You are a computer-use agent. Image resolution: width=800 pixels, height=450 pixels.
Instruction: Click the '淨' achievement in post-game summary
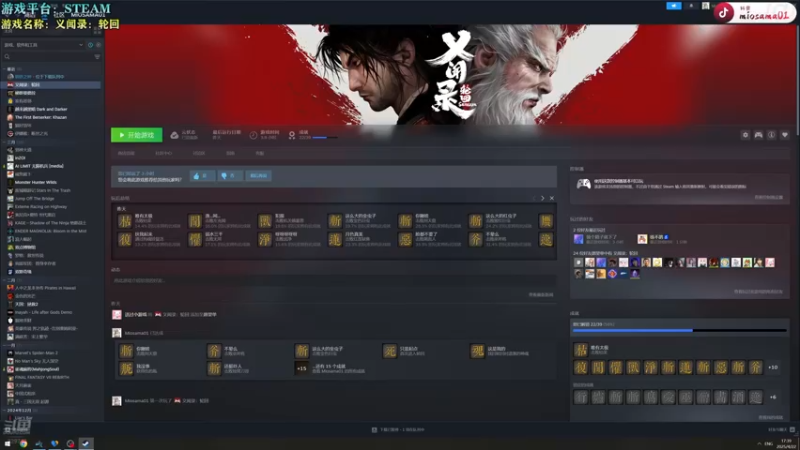coord(265,239)
